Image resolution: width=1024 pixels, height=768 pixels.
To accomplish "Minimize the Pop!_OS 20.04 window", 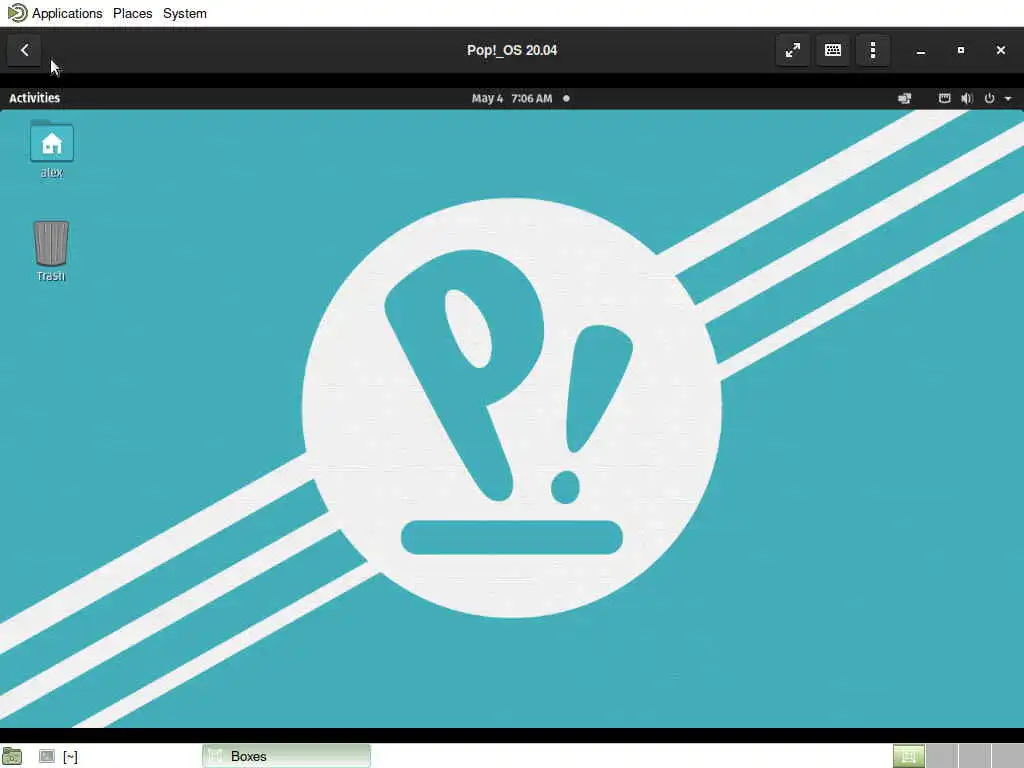I will click(x=921, y=50).
